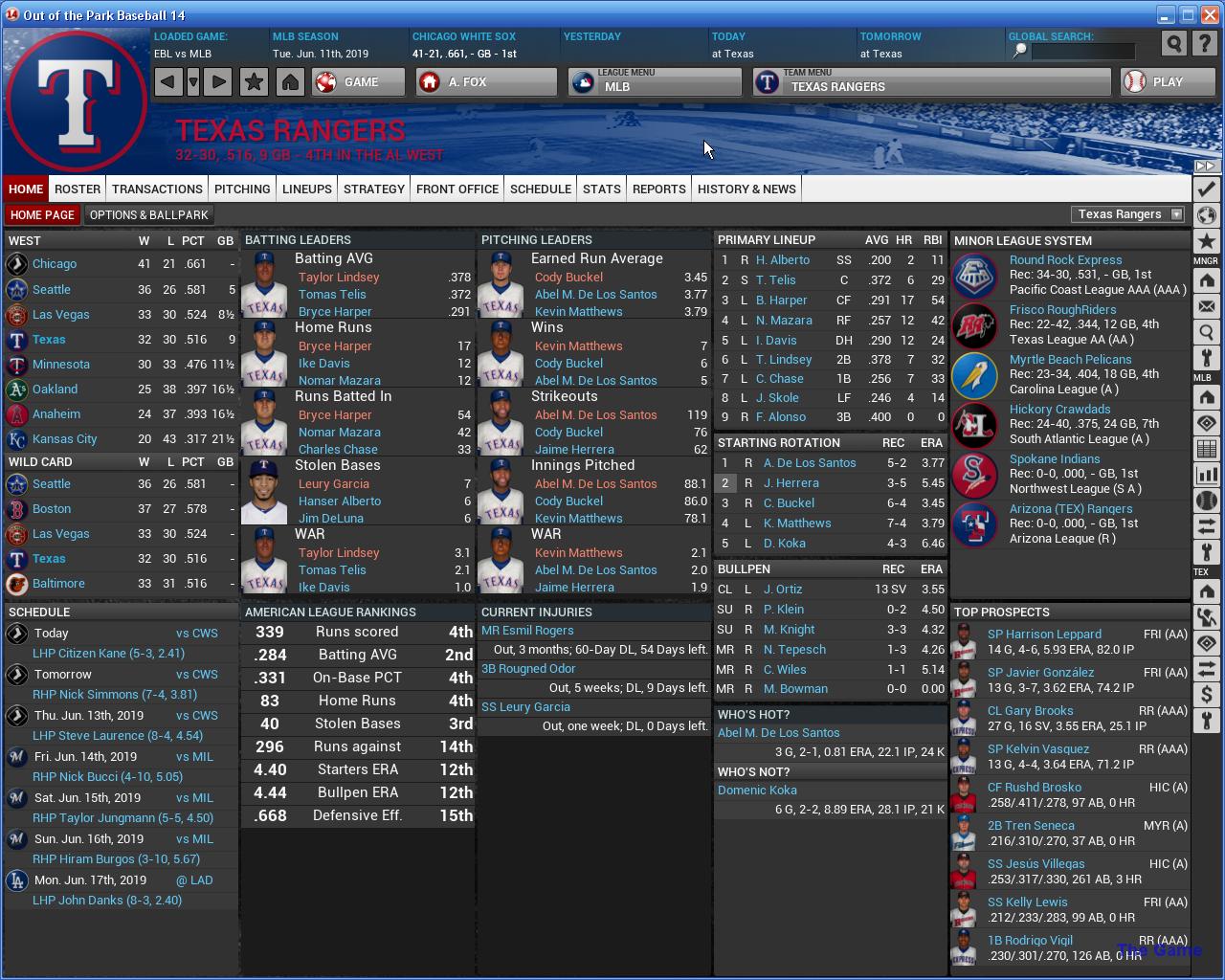This screenshot has height=980, width=1225.
Task: Click the MLB baseball icon in sidebar
Action: point(1206,501)
